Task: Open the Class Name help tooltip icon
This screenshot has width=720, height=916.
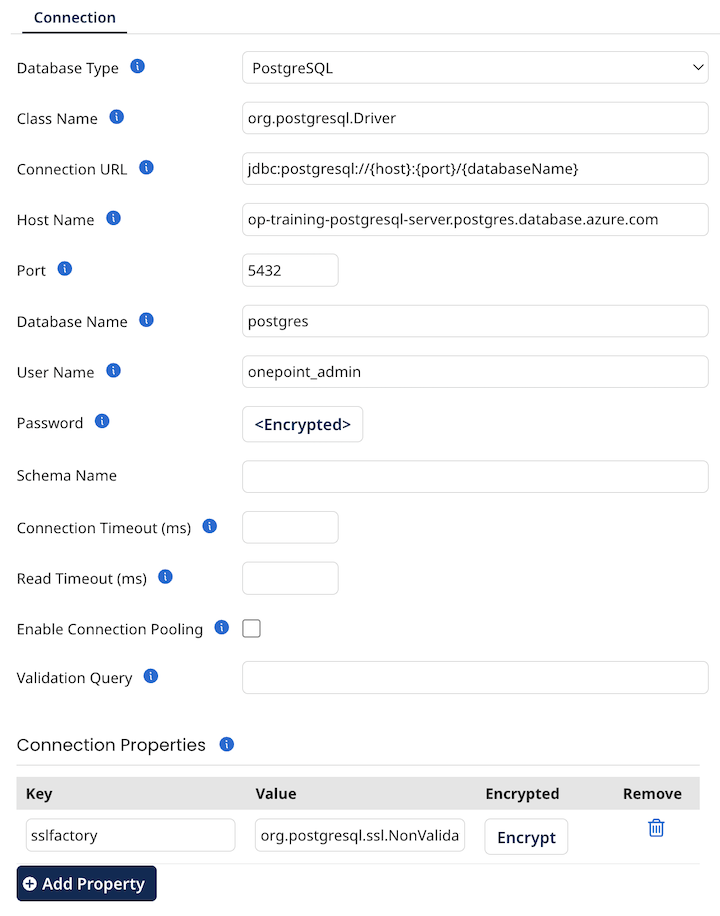Action: click(x=117, y=117)
